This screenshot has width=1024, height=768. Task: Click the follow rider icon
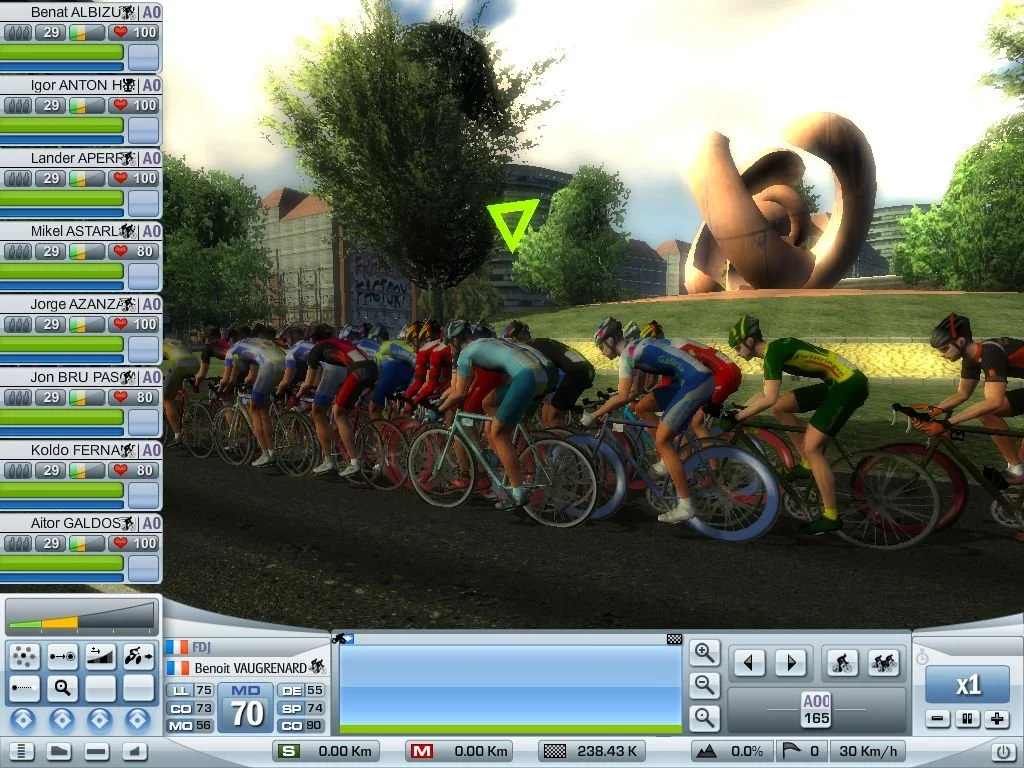click(63, 657)
